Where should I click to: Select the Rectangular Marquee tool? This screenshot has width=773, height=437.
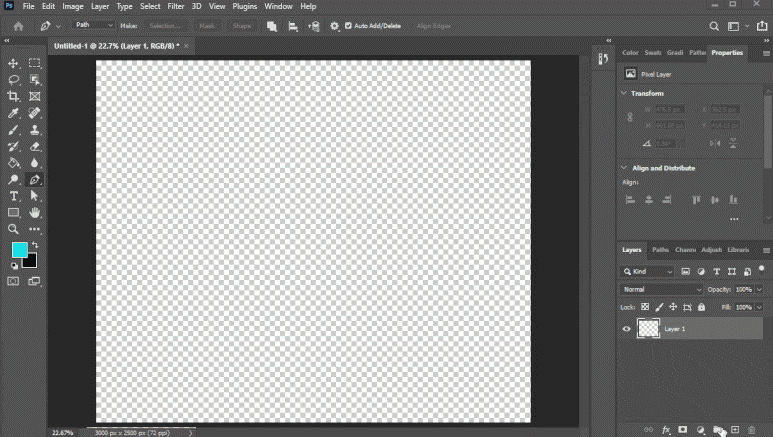35,63
